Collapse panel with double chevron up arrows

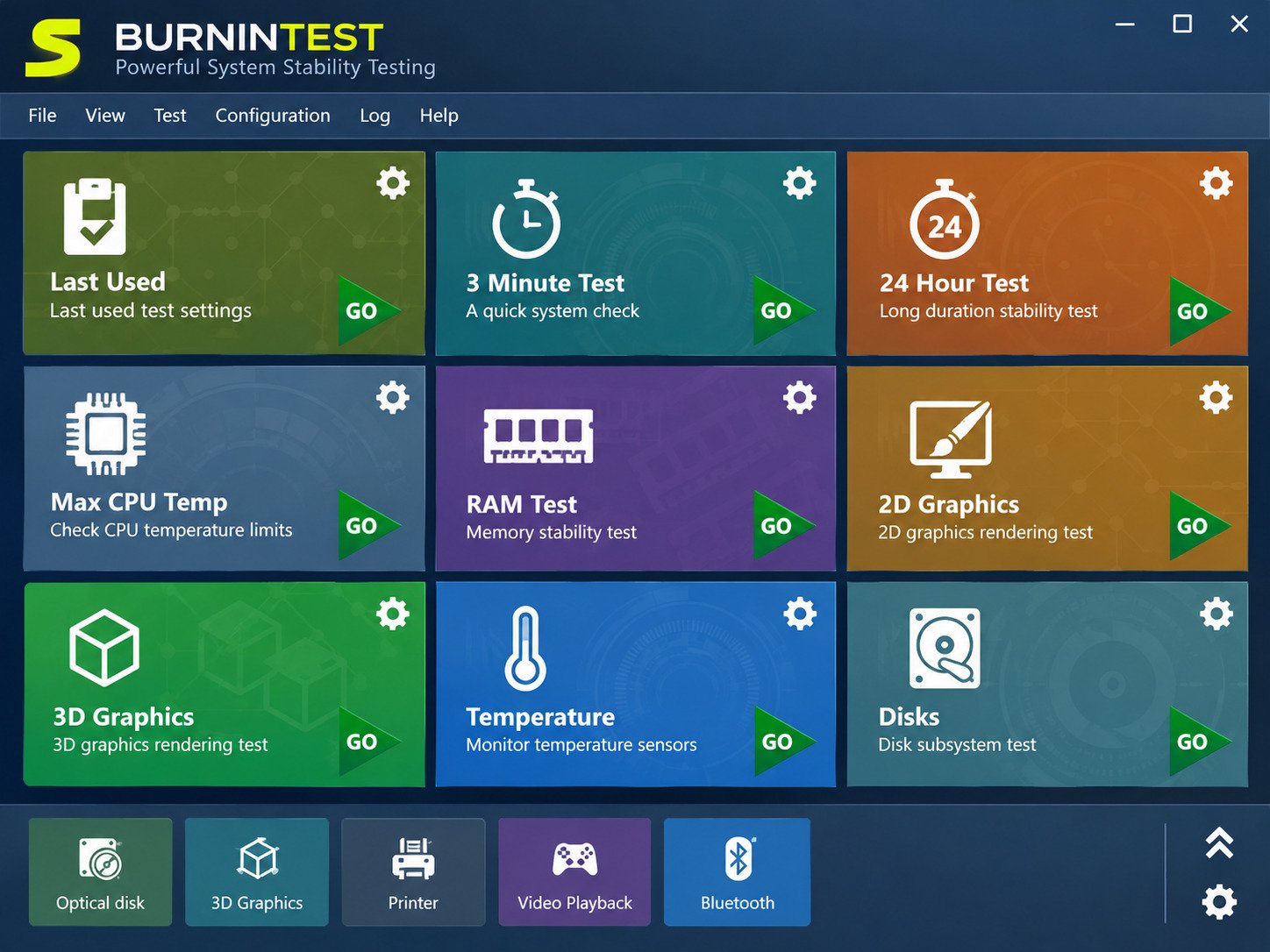click(x=1219, y=842)
